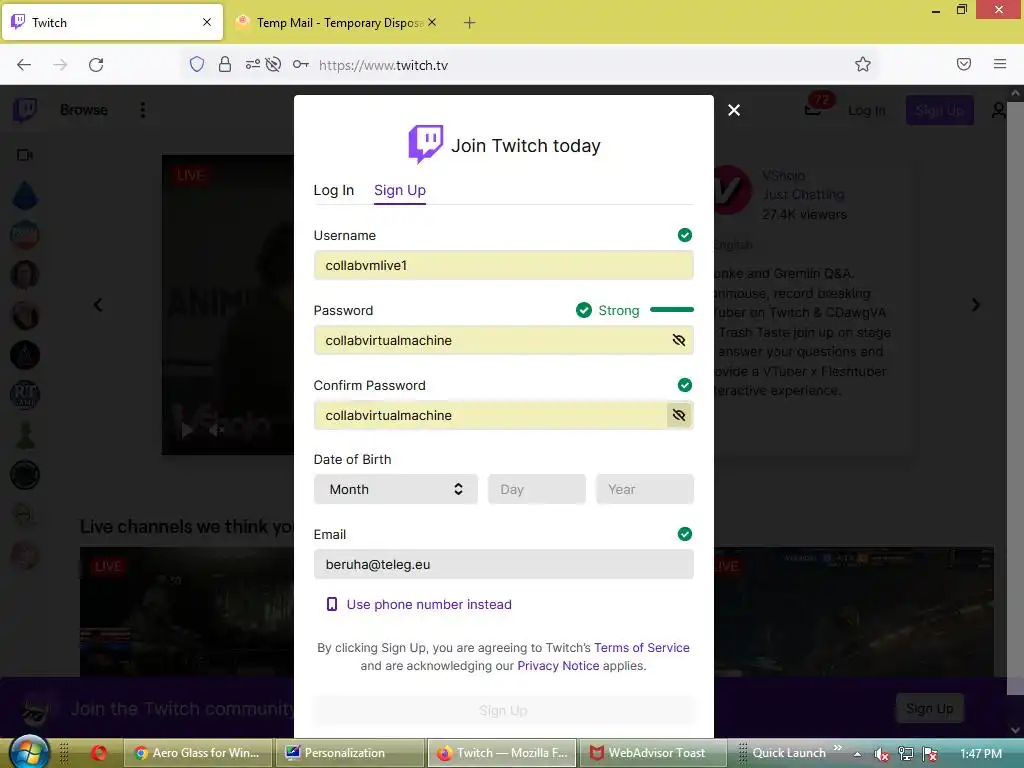Click the Year input field

(x=645, y=489)
